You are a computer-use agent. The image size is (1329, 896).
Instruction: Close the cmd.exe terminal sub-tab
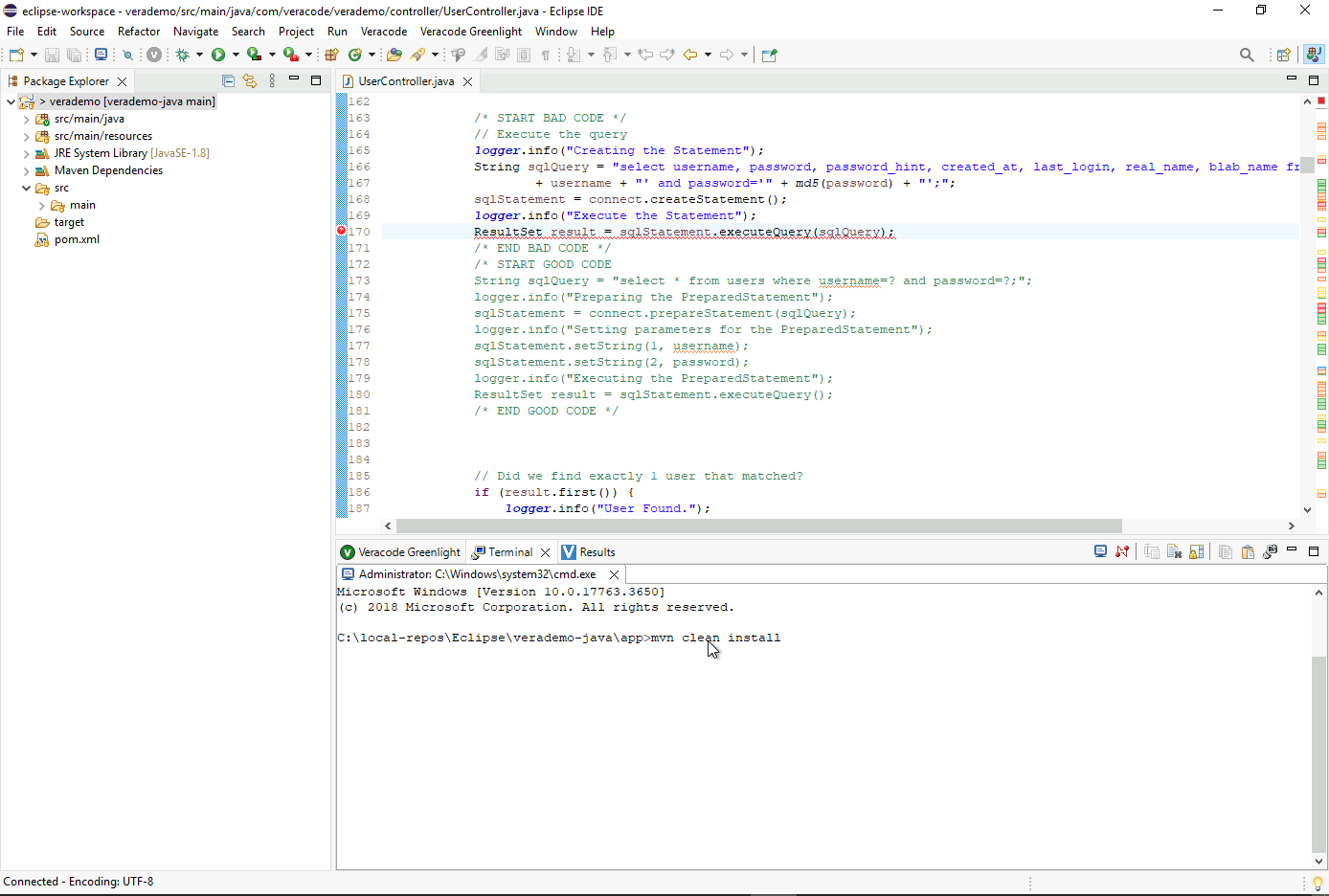tap(614, 574)
